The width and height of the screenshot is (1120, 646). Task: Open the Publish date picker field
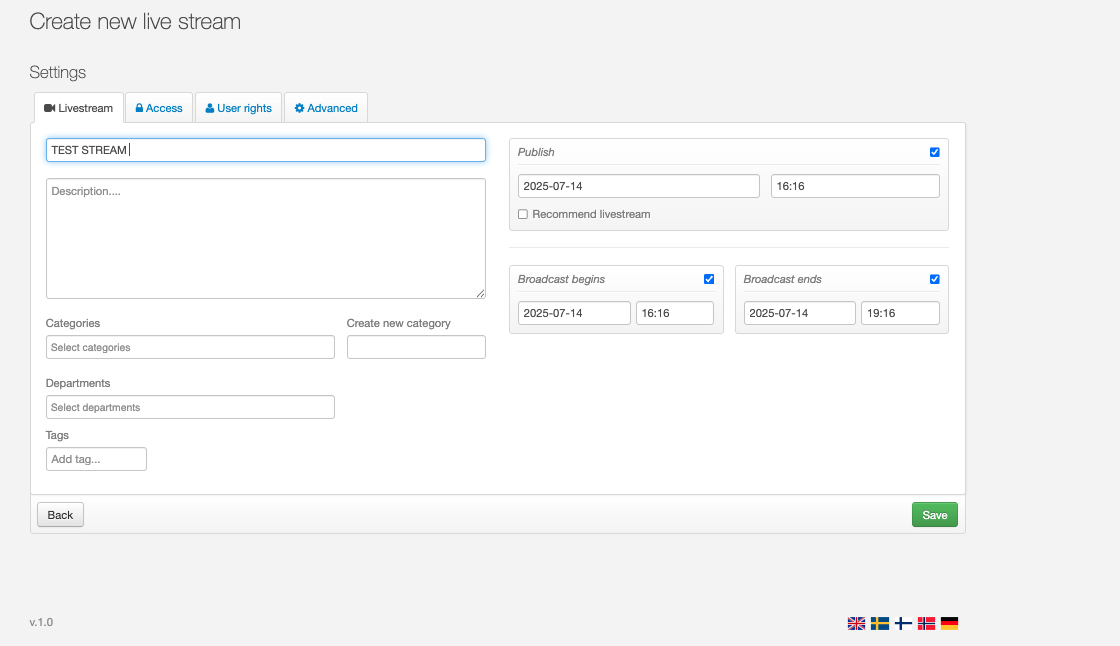639,186
